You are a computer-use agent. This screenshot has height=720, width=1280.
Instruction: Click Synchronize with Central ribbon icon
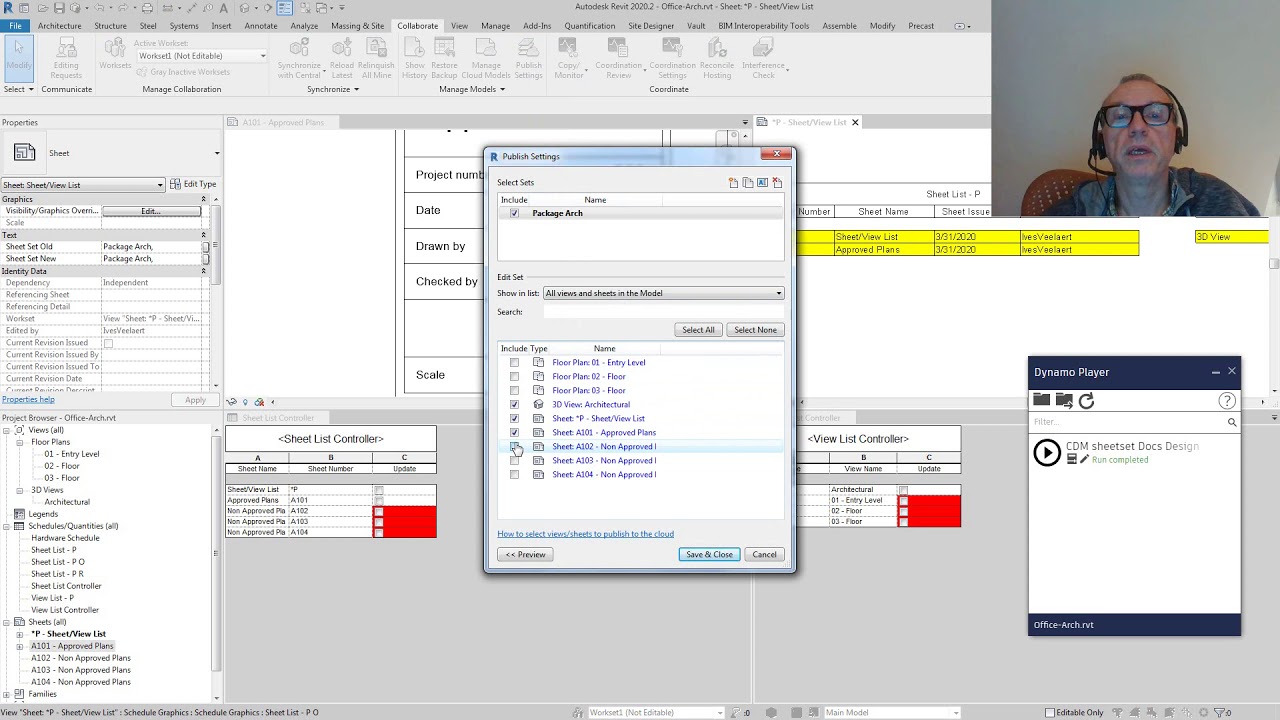click(299, 60)
